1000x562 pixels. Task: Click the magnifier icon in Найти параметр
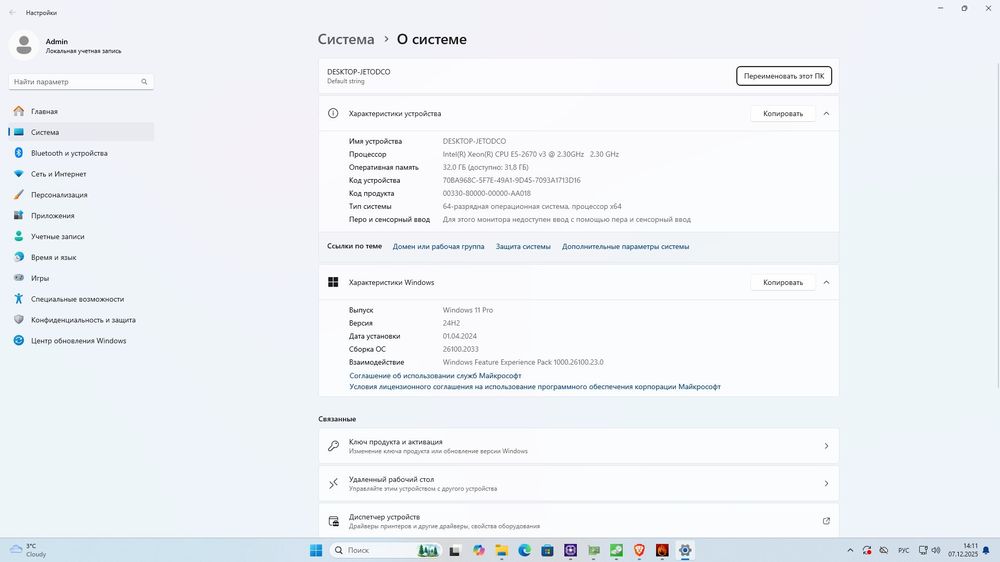144,82
